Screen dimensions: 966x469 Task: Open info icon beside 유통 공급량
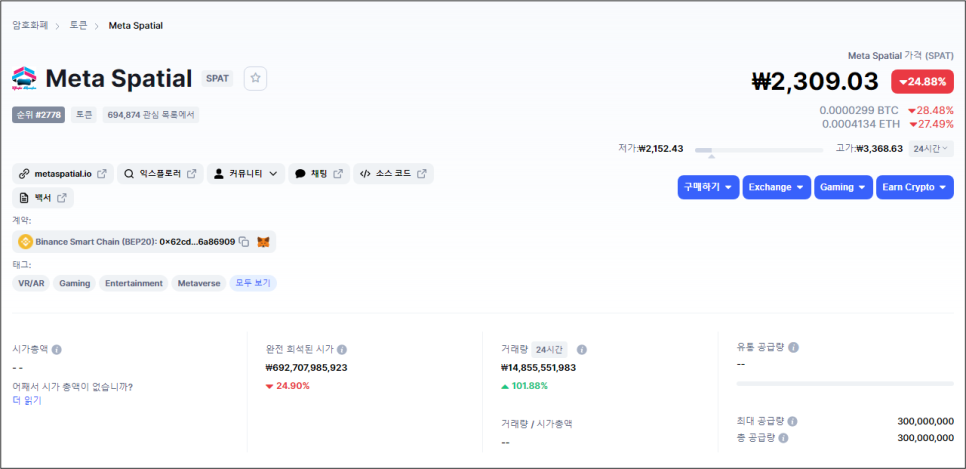[x=794, y=348]
